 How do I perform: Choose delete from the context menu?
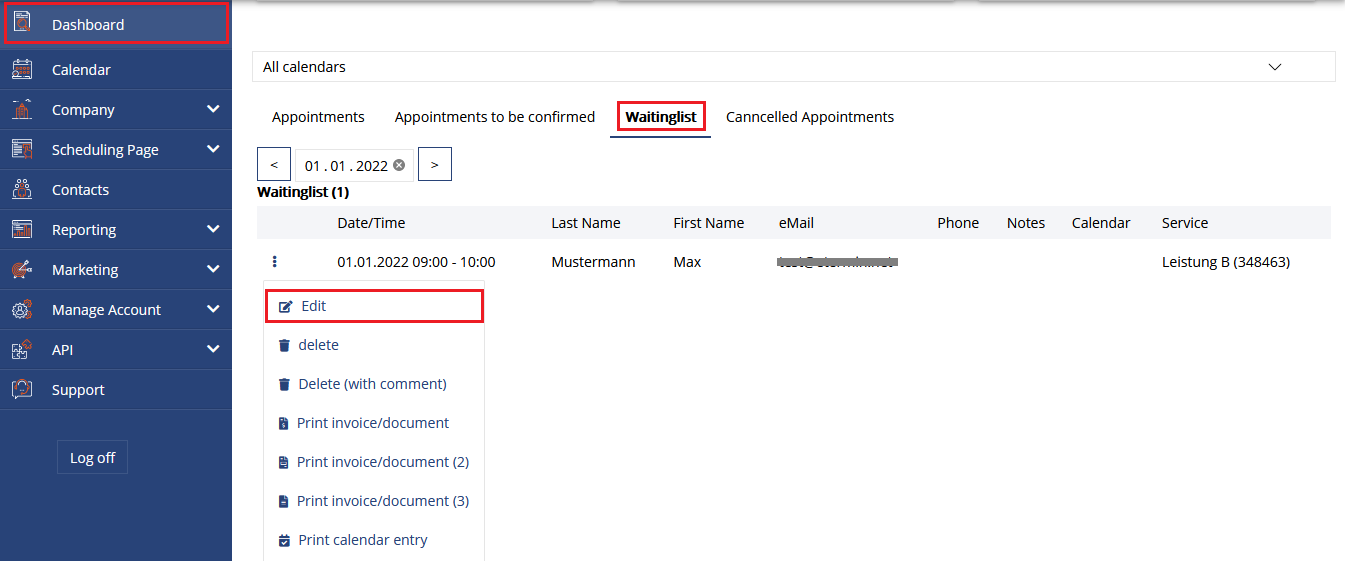point(374,345)
